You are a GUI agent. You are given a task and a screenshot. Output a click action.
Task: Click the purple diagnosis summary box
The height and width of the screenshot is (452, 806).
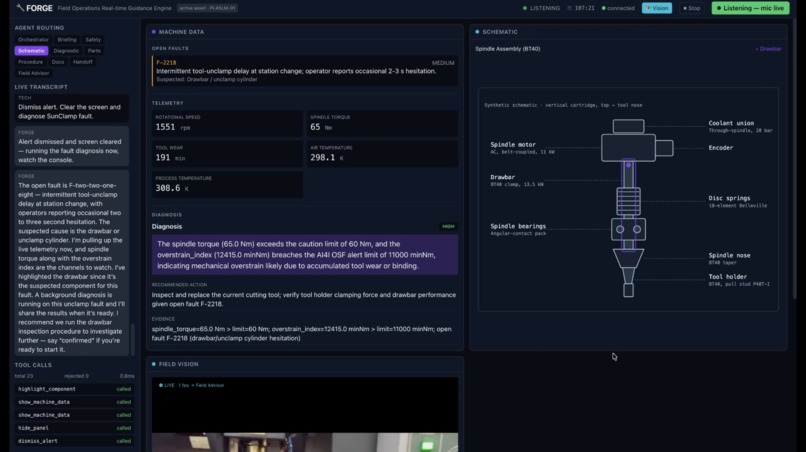(x=305, y=255)
